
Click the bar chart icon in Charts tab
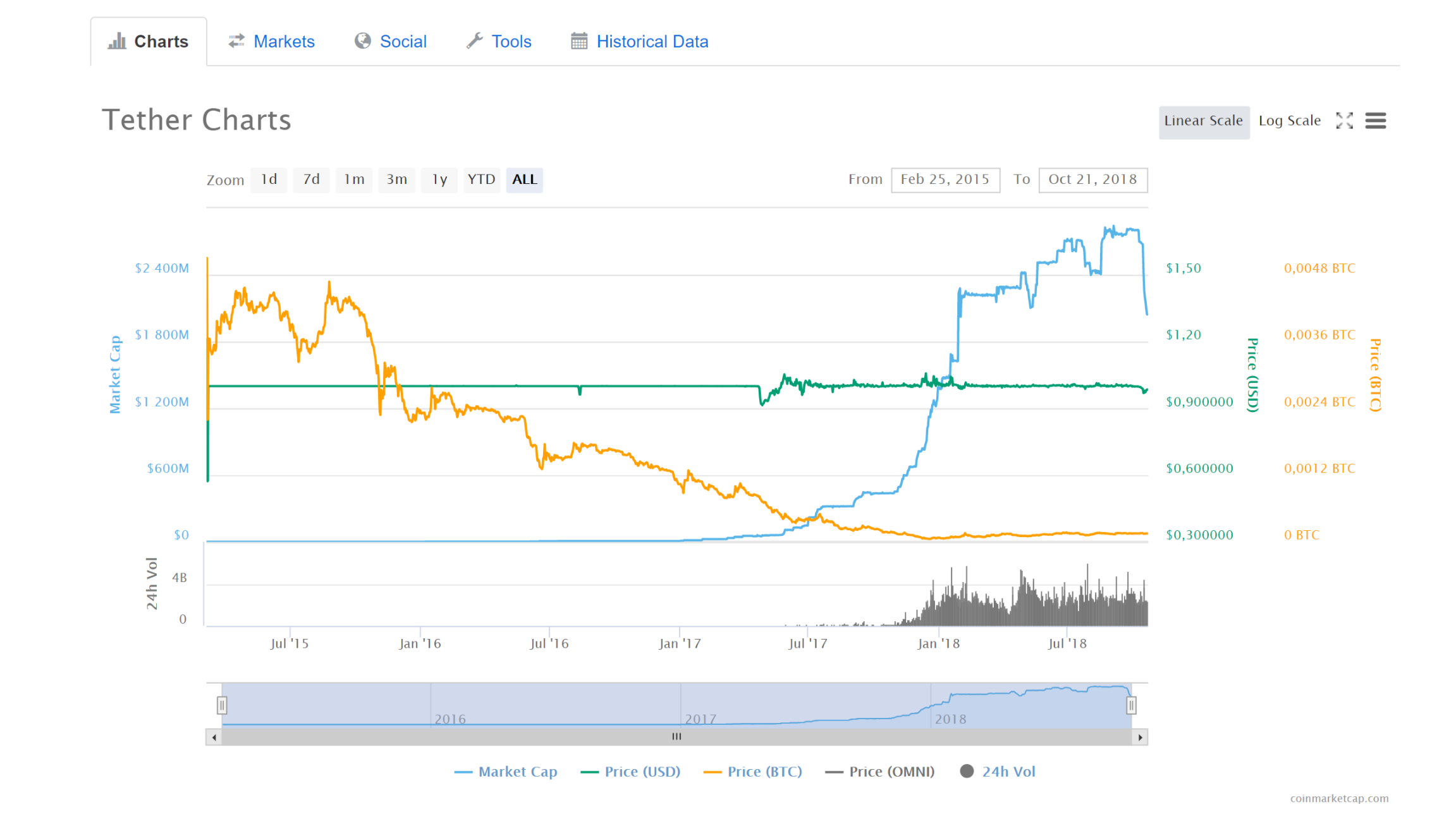point(117,42)
